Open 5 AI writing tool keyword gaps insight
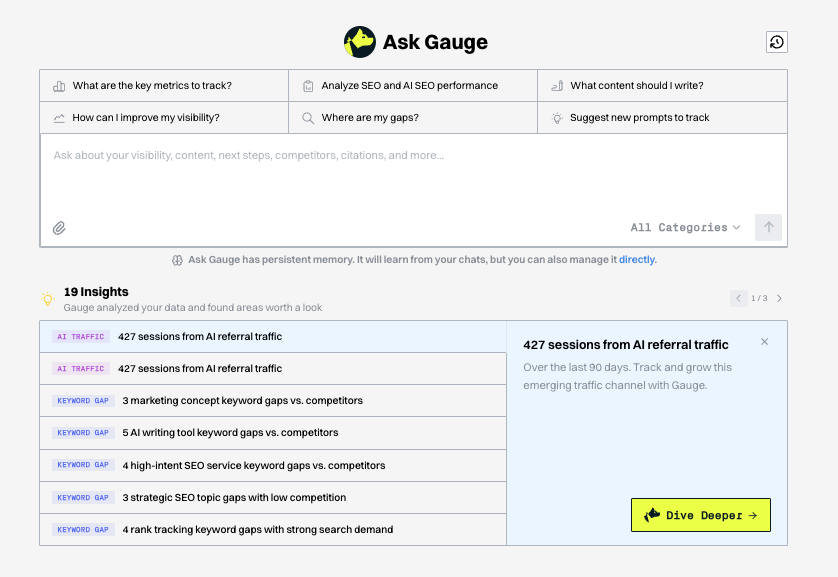 [273, 433]
